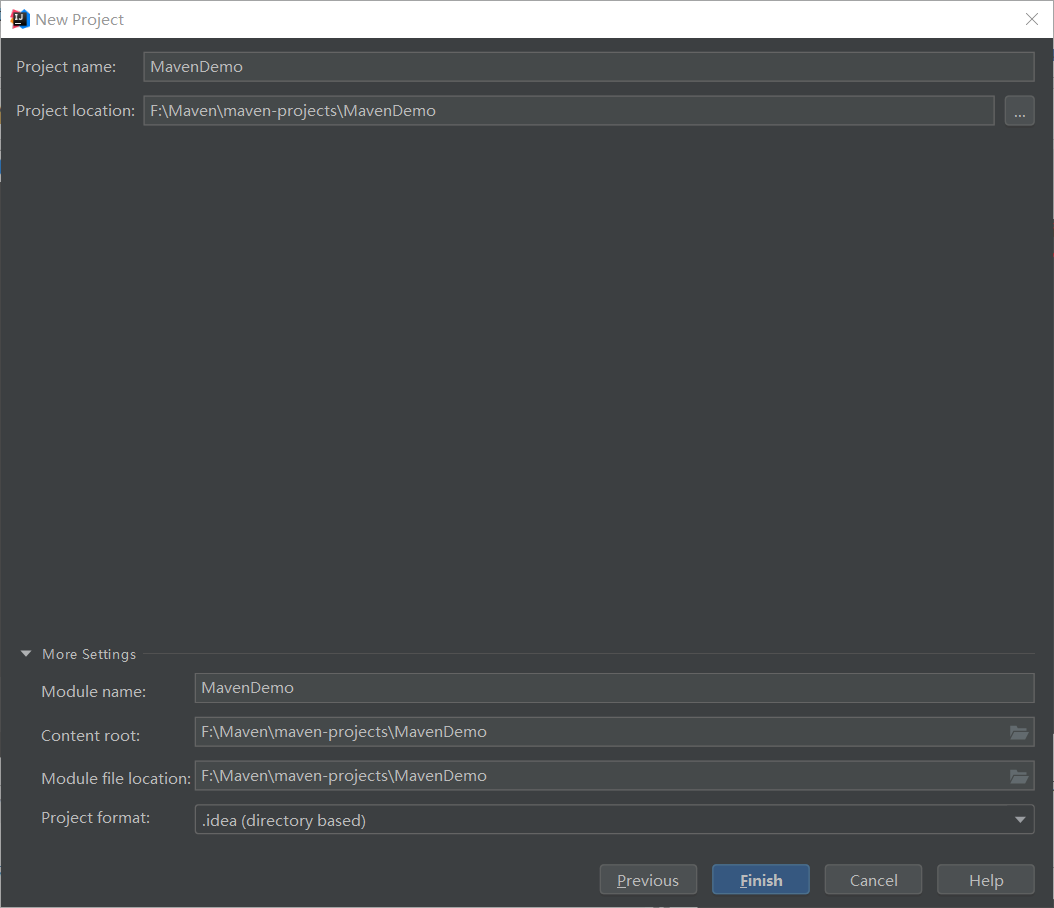
Task: Collapse the More Settings section
Action: coord(25,653)
